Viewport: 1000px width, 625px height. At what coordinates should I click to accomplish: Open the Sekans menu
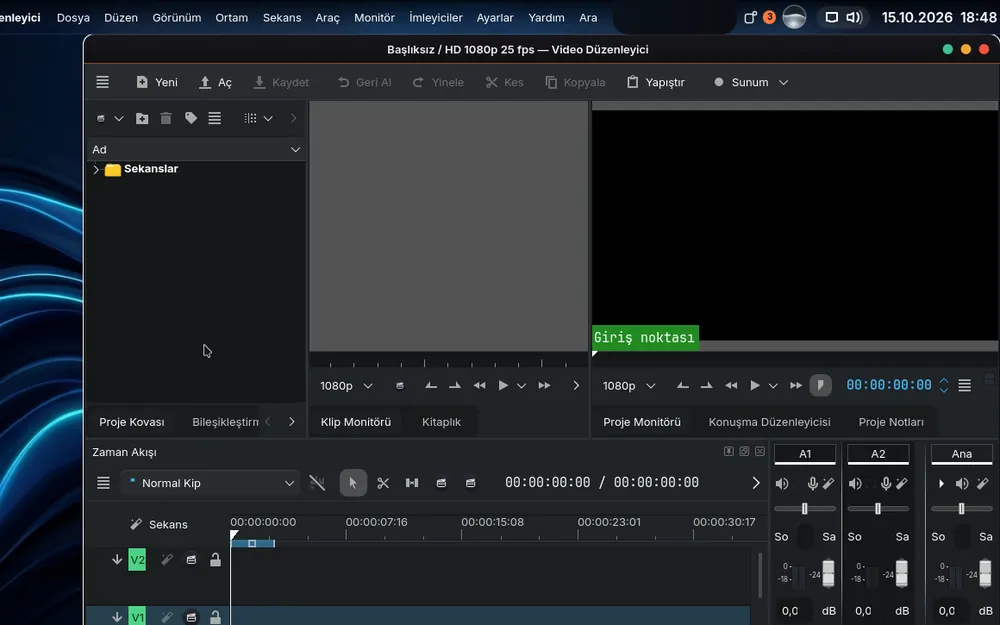pos(282,18)
